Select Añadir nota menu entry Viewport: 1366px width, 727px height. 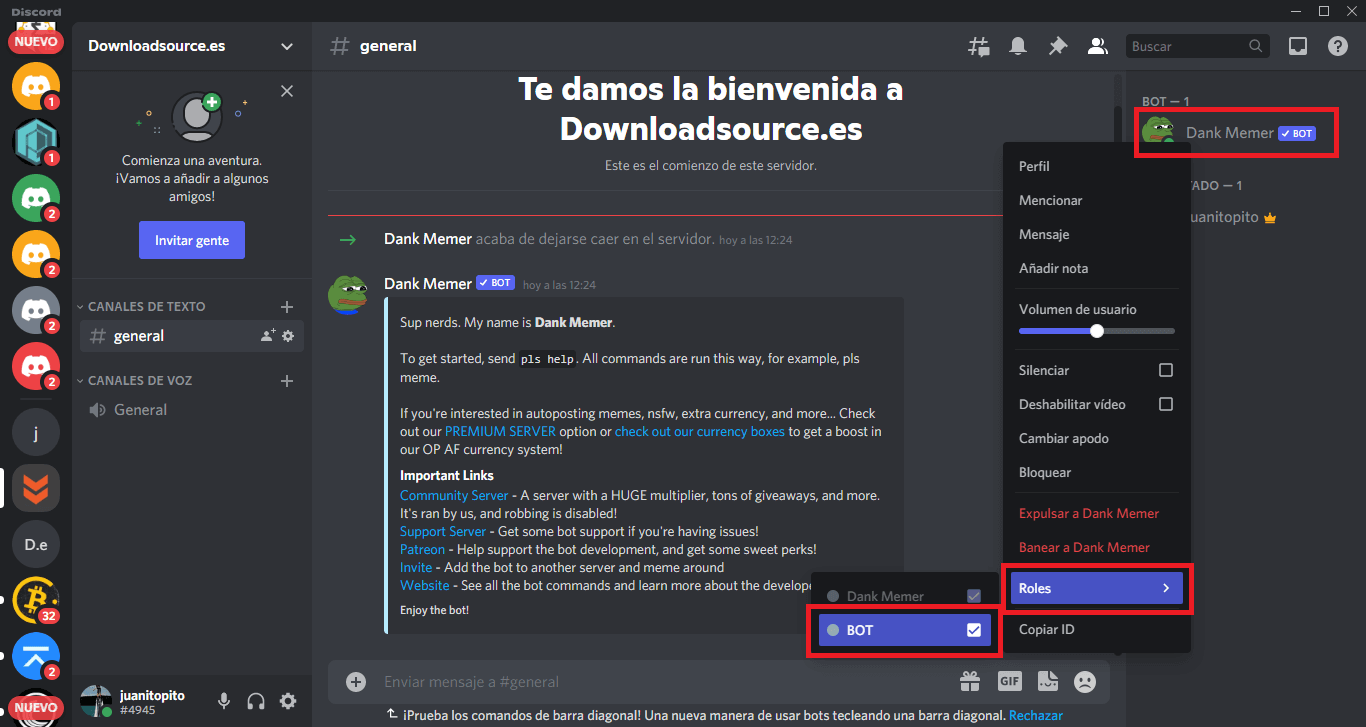click(1097, 268)
